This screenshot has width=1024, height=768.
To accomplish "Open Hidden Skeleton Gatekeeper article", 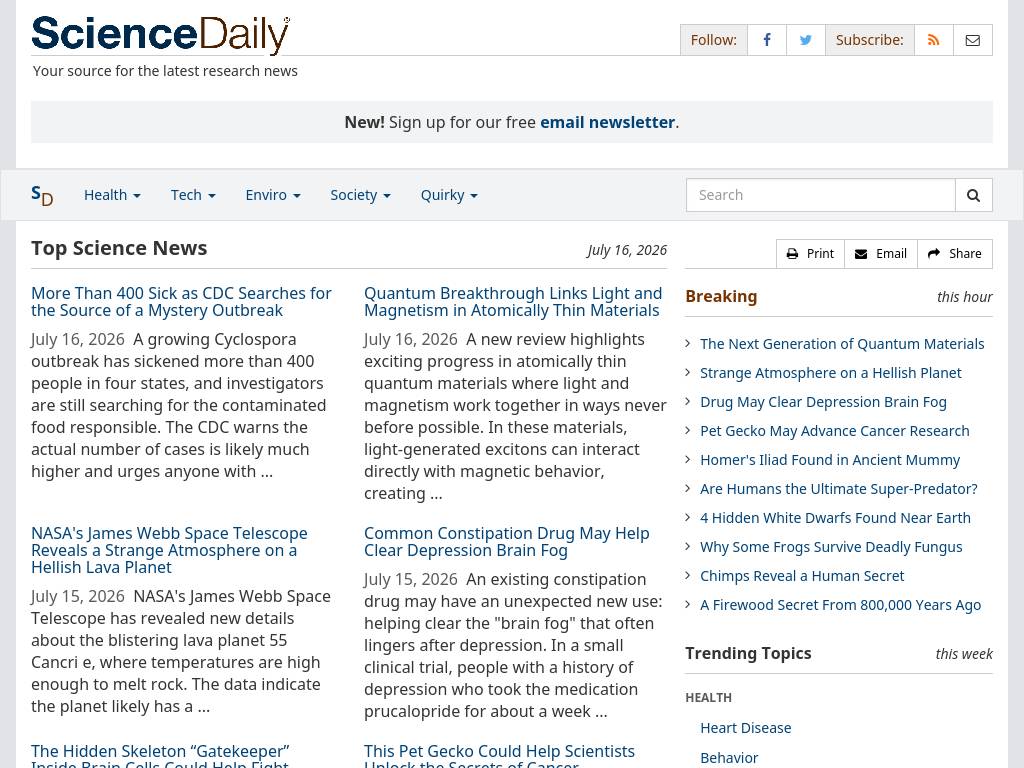I will tap(160, 756).
